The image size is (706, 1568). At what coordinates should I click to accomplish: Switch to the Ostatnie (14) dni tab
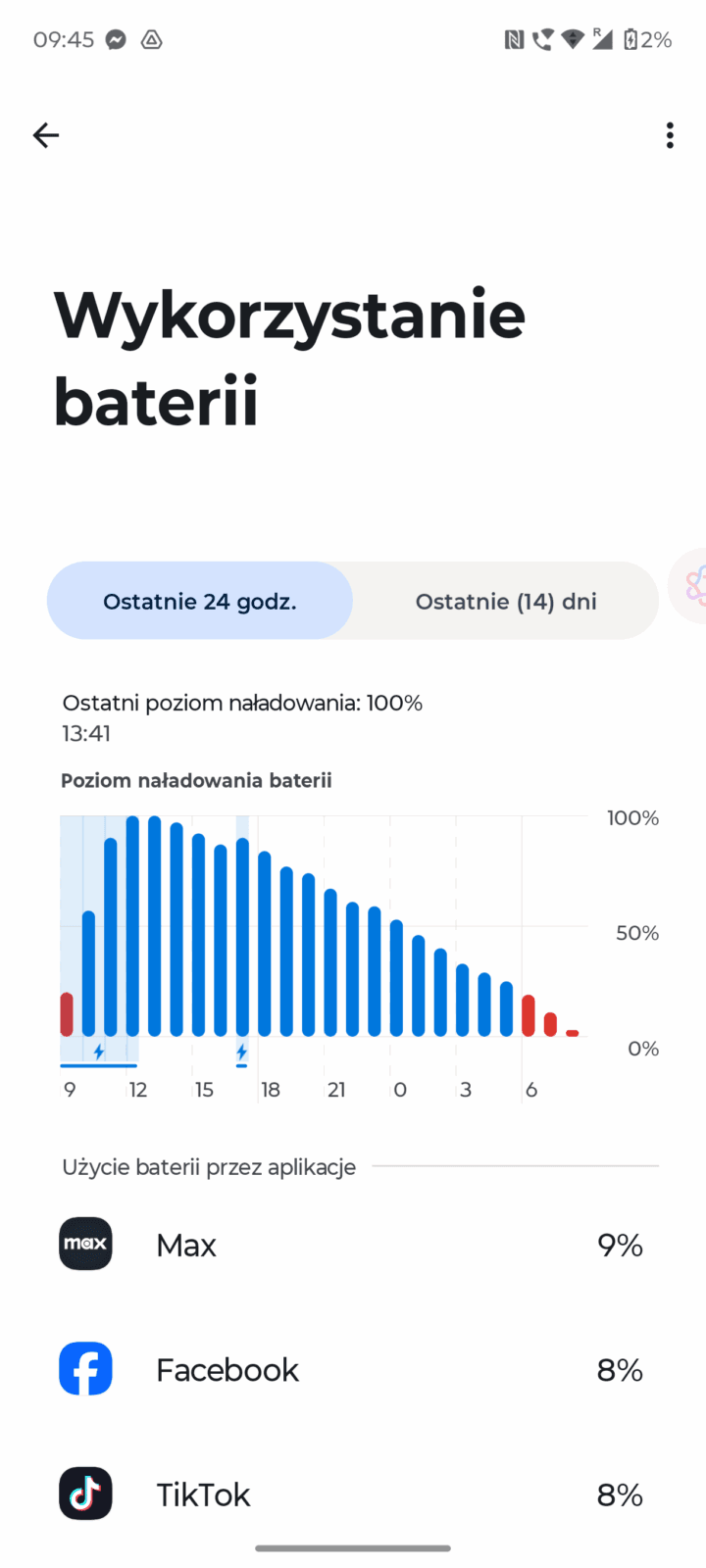pos(506,601)
